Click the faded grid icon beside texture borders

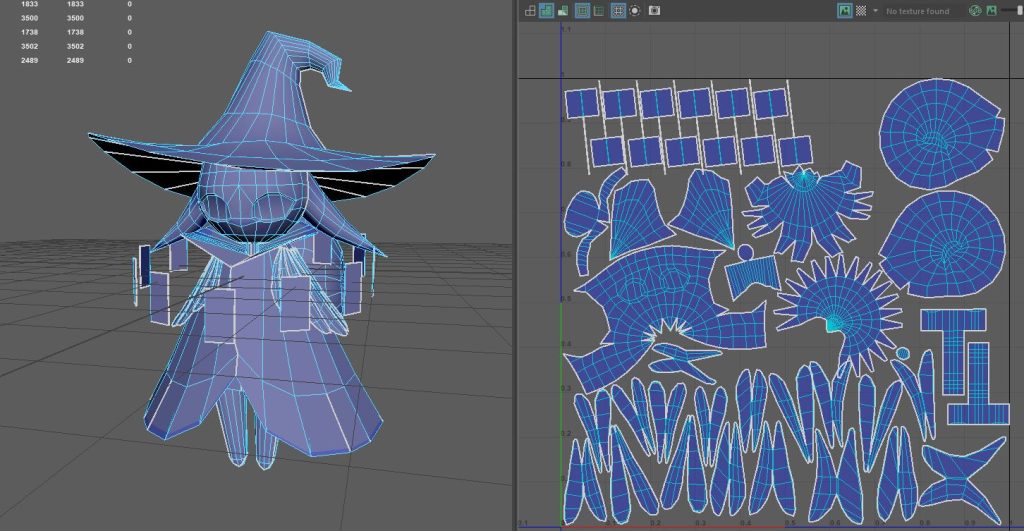[598, 10]
